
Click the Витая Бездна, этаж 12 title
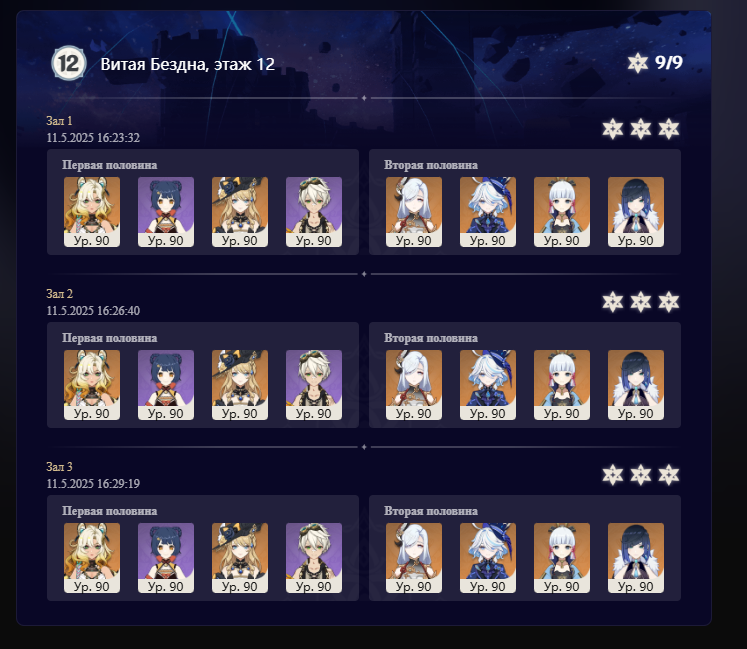pos(188,64)
